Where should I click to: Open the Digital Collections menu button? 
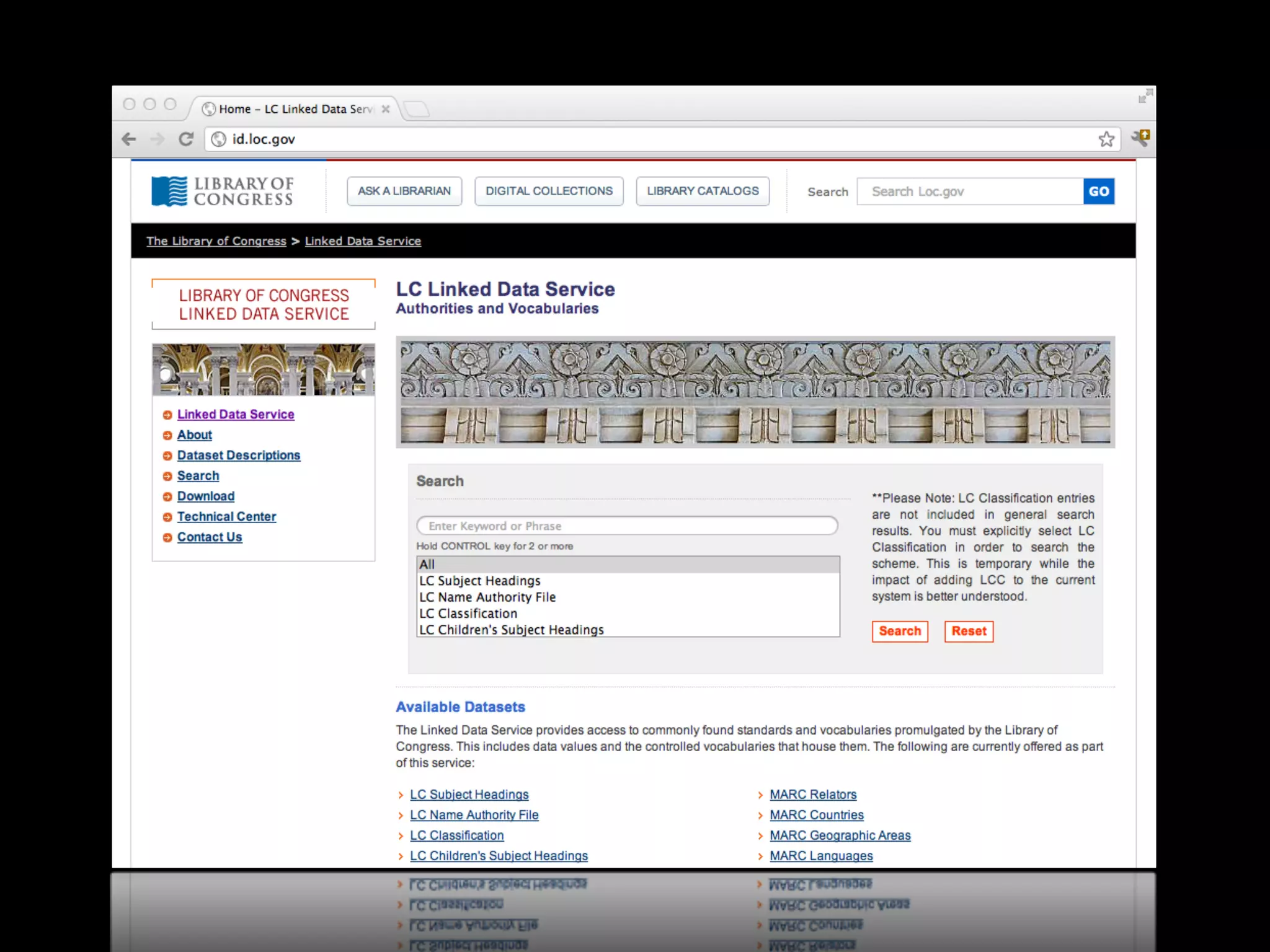(549, 191)
